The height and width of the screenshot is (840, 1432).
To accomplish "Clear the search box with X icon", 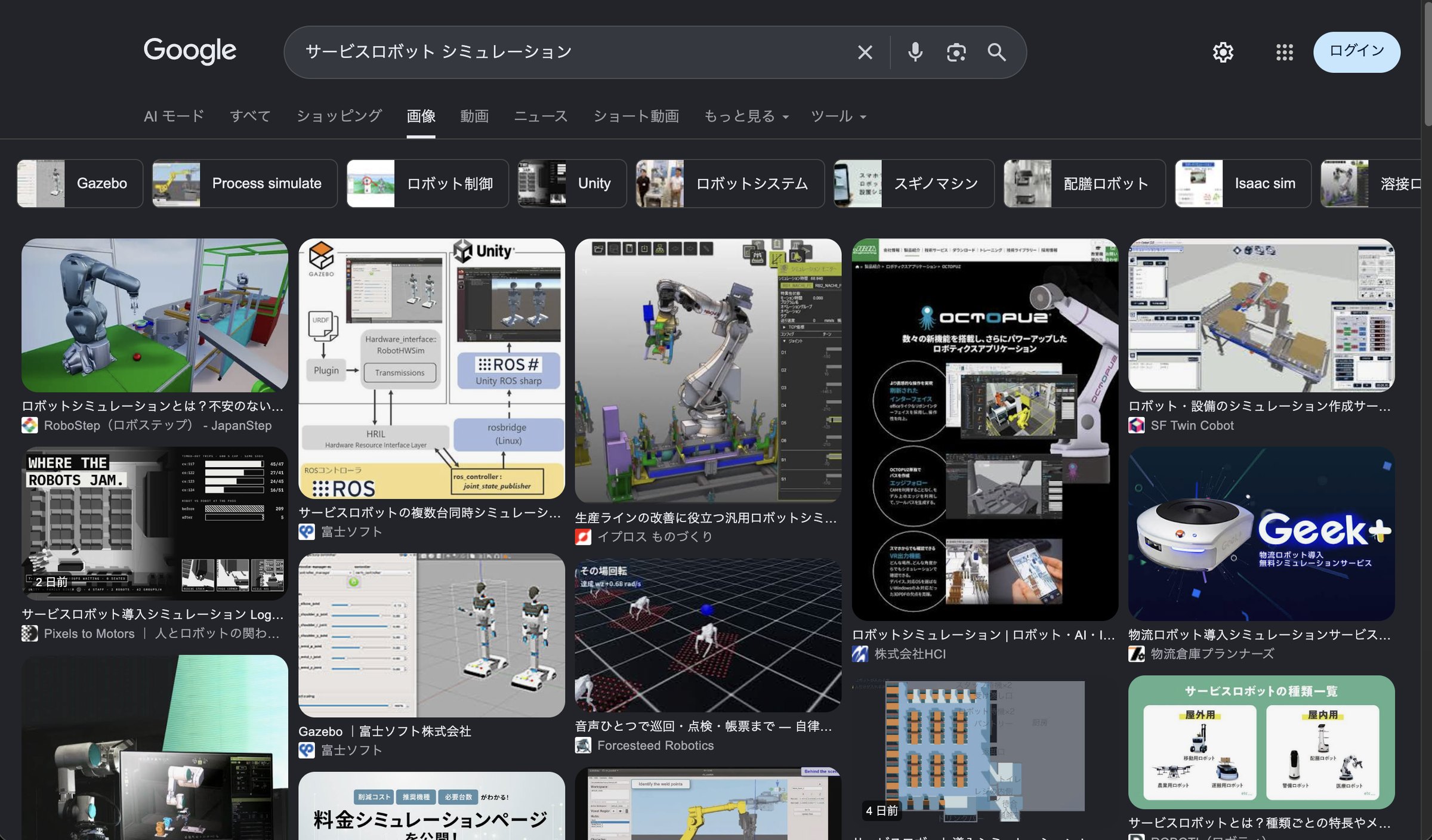I will click(865, 52).
